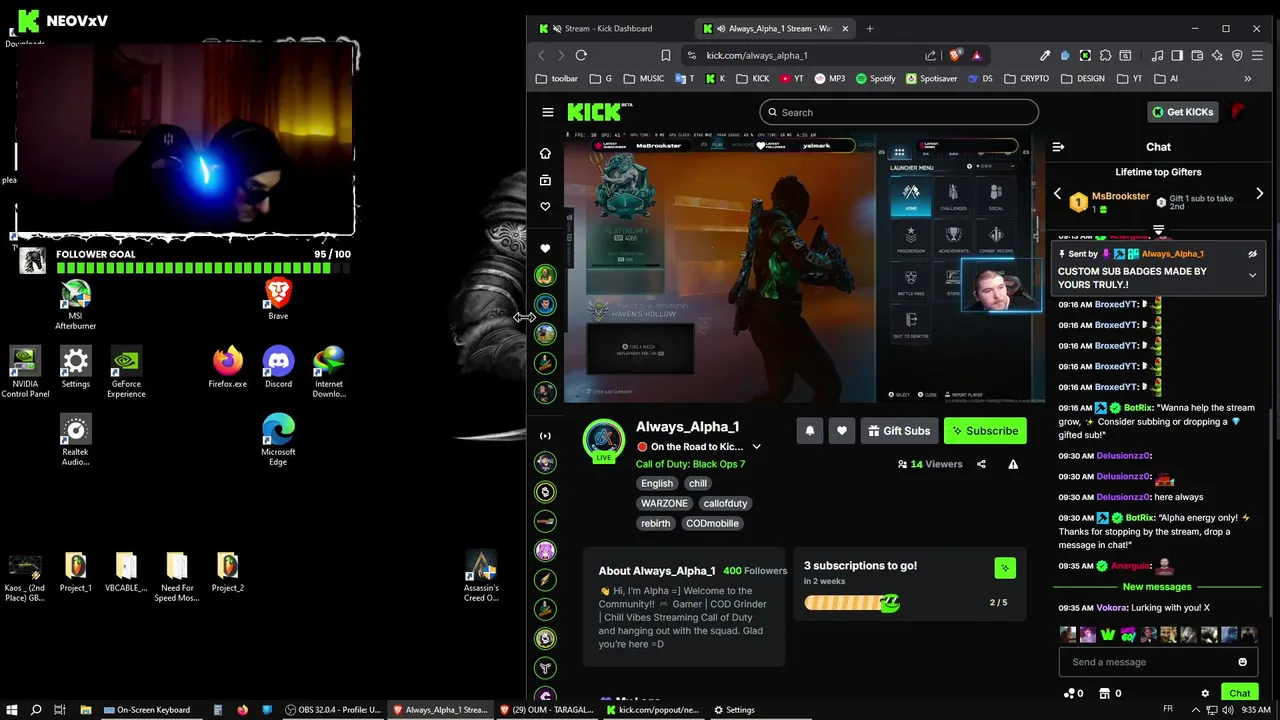The height and width of the screenshot is (720, 1280).
Task: Report stream using warning triangle icon
Action: (1013, 464)
